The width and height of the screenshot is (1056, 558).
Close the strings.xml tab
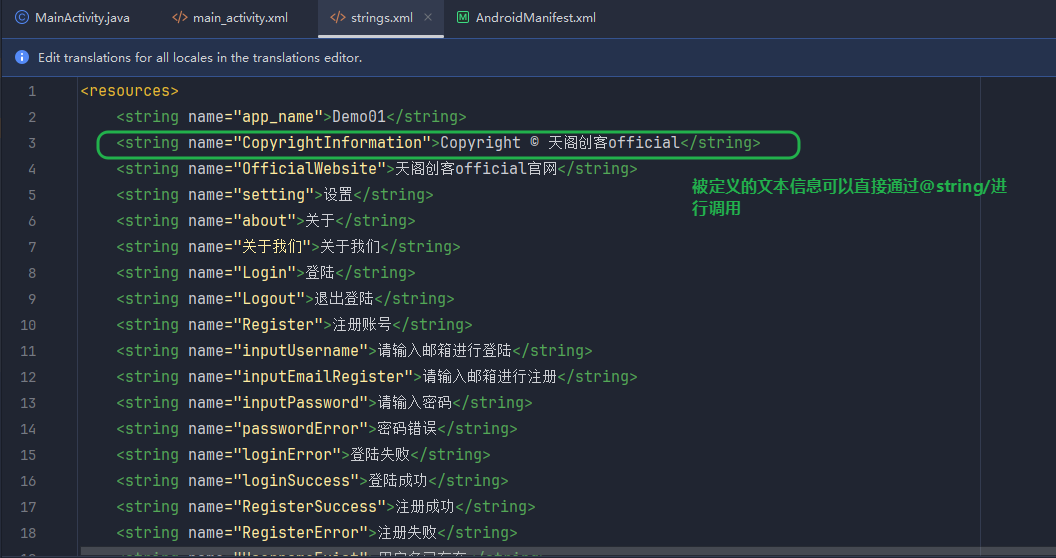[x=428, y=18]
